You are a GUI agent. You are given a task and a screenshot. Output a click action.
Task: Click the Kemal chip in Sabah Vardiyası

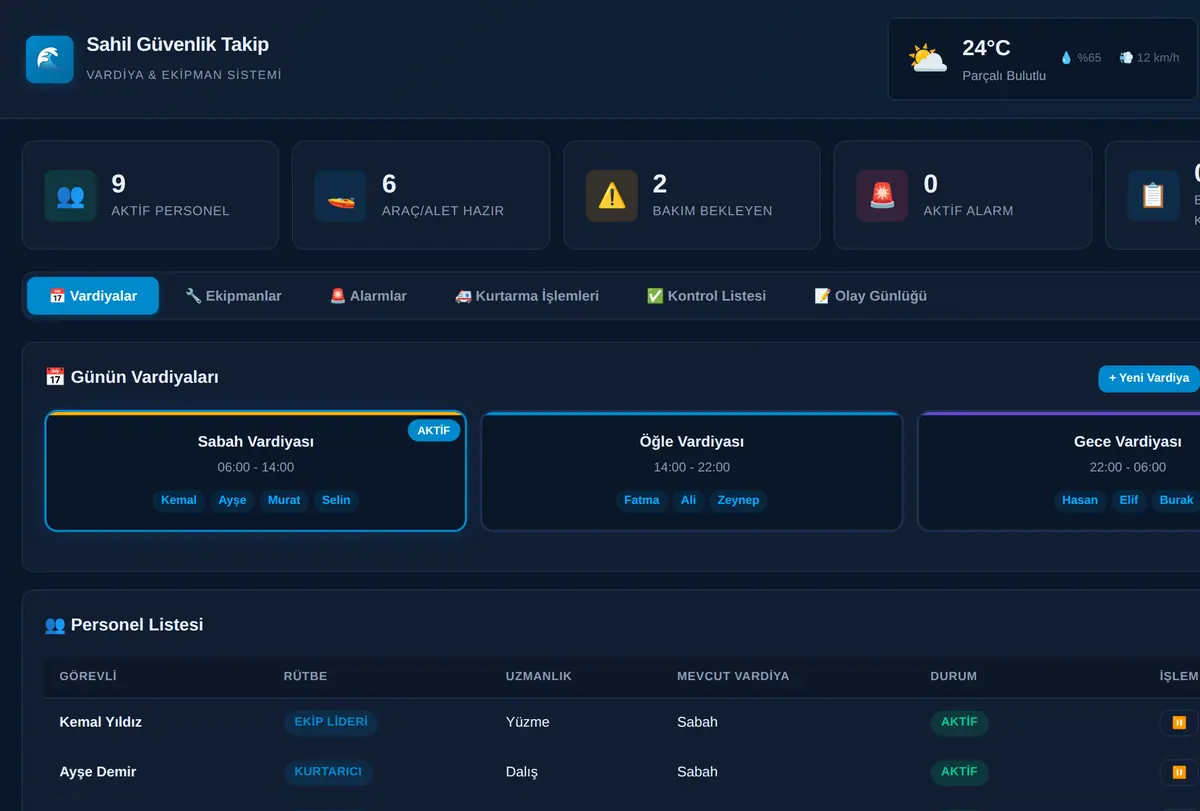pyautogui.click(x=179, y=500)
